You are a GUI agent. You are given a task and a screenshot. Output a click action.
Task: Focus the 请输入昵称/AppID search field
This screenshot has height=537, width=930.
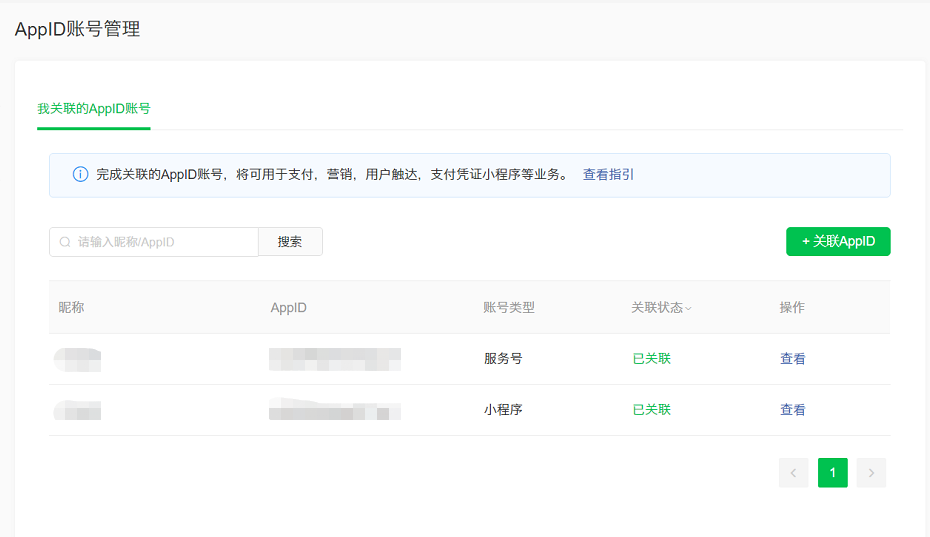pyautogui.click(x=154, y=242)
